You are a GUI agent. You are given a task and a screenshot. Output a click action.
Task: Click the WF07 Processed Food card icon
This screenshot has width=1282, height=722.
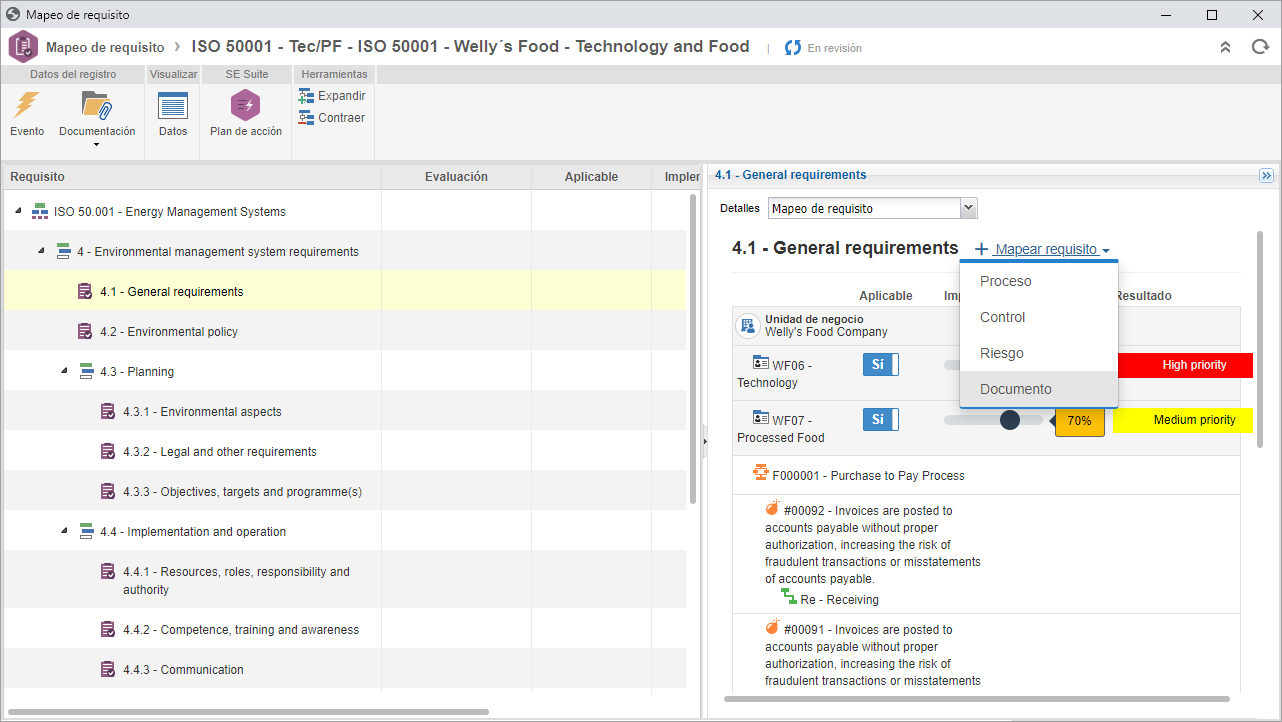click(761, 419)
